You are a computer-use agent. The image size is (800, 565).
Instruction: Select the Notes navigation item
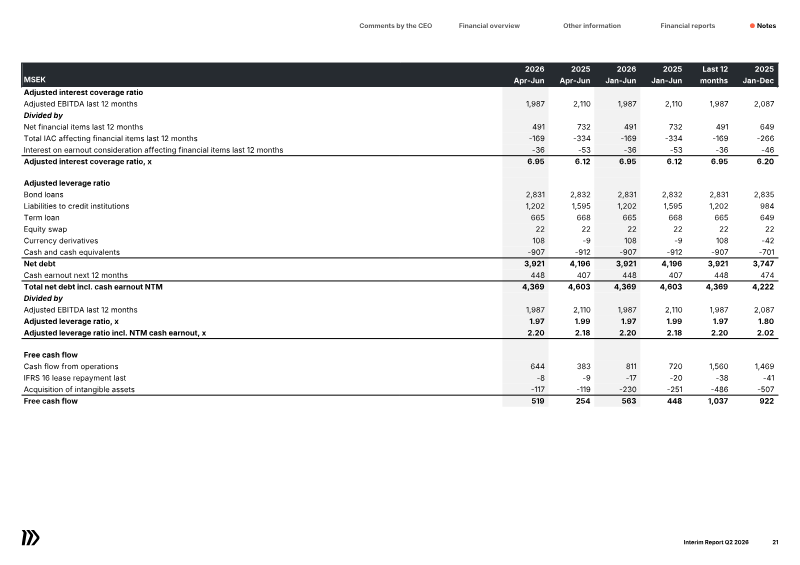(x=766, y=26)
